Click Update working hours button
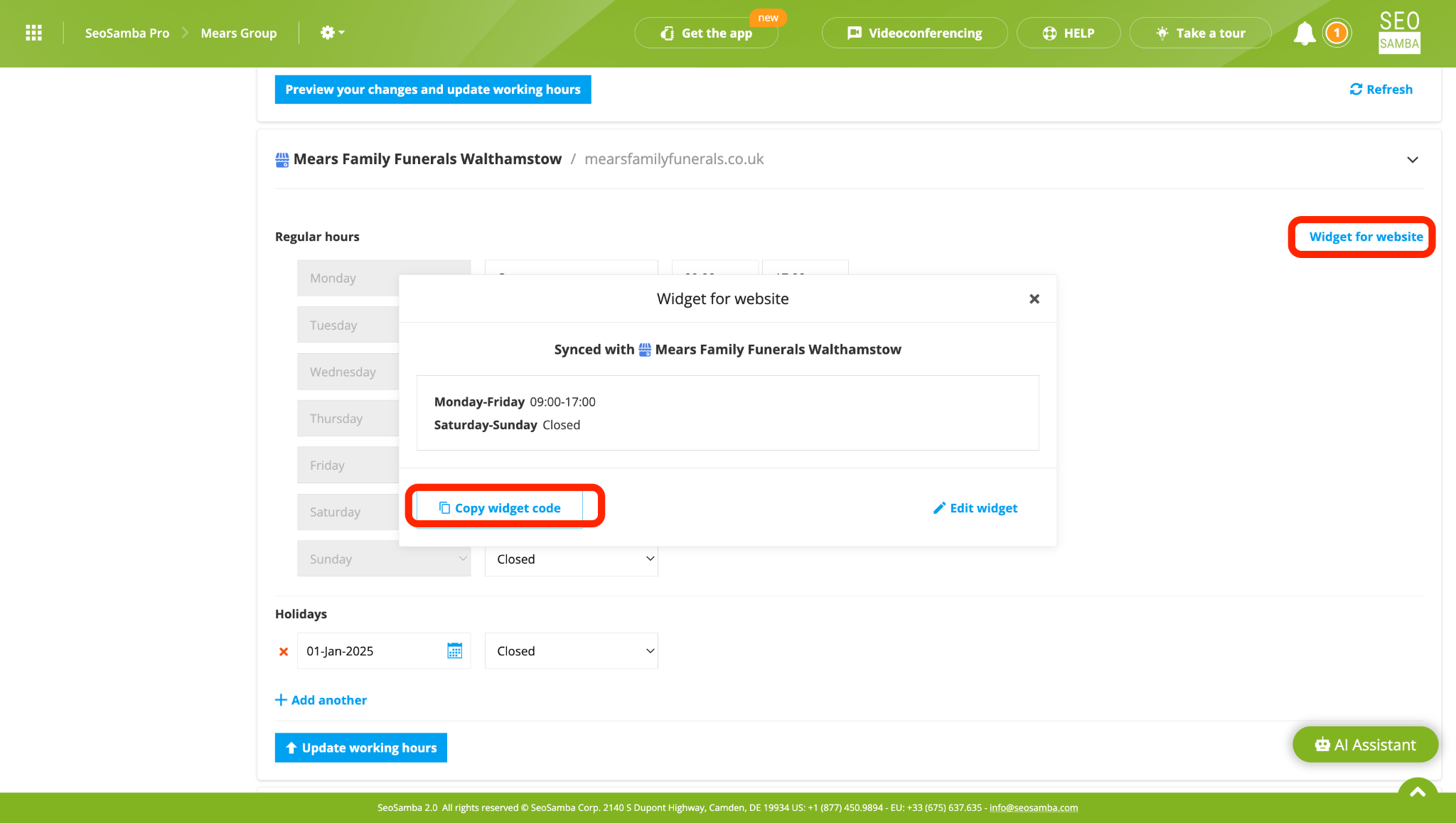This screenshot has height=823, width=1456. [361, 748]
